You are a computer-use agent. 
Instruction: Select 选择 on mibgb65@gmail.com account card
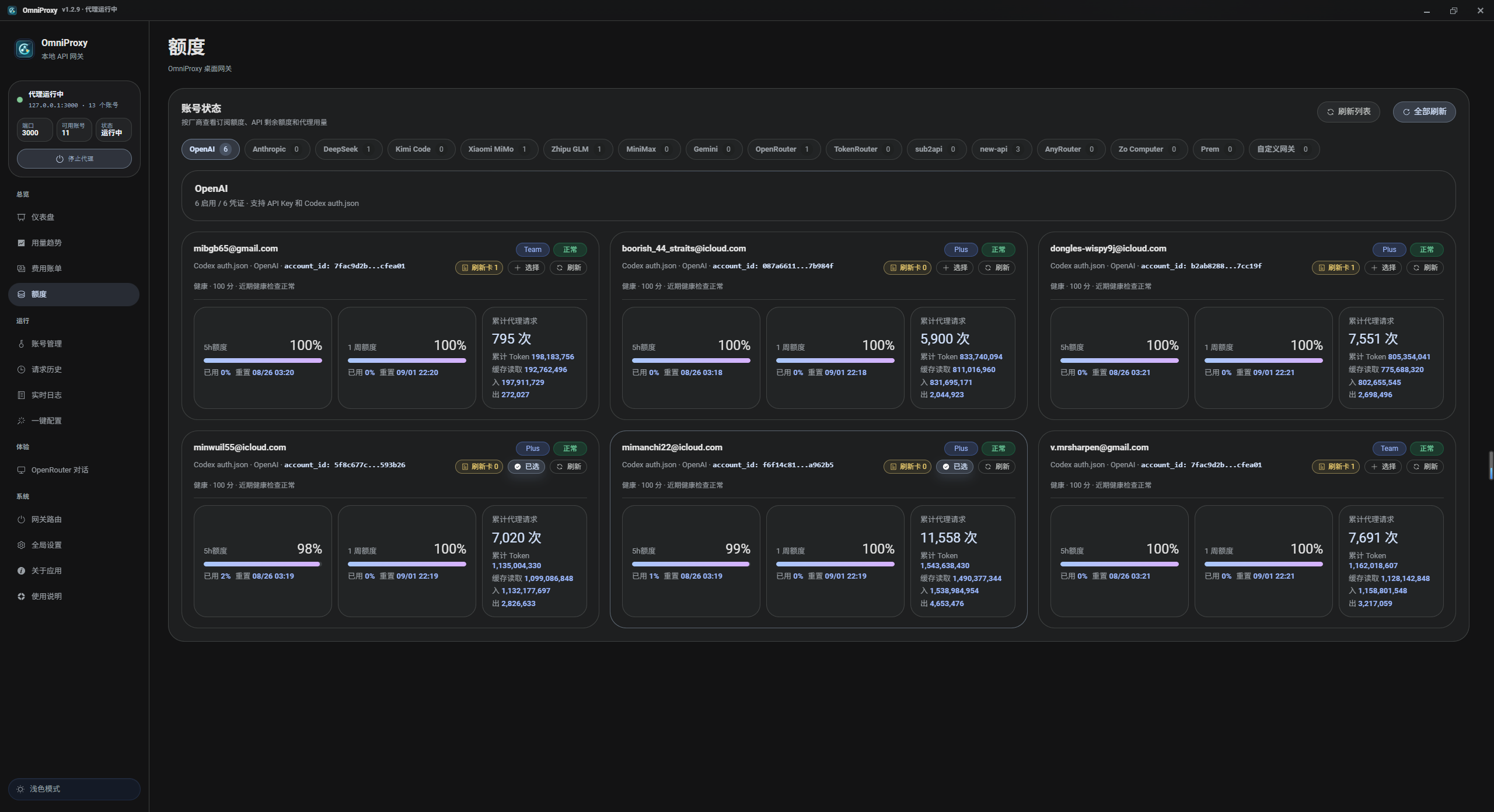pyautogui.click(x=526, y=268)
